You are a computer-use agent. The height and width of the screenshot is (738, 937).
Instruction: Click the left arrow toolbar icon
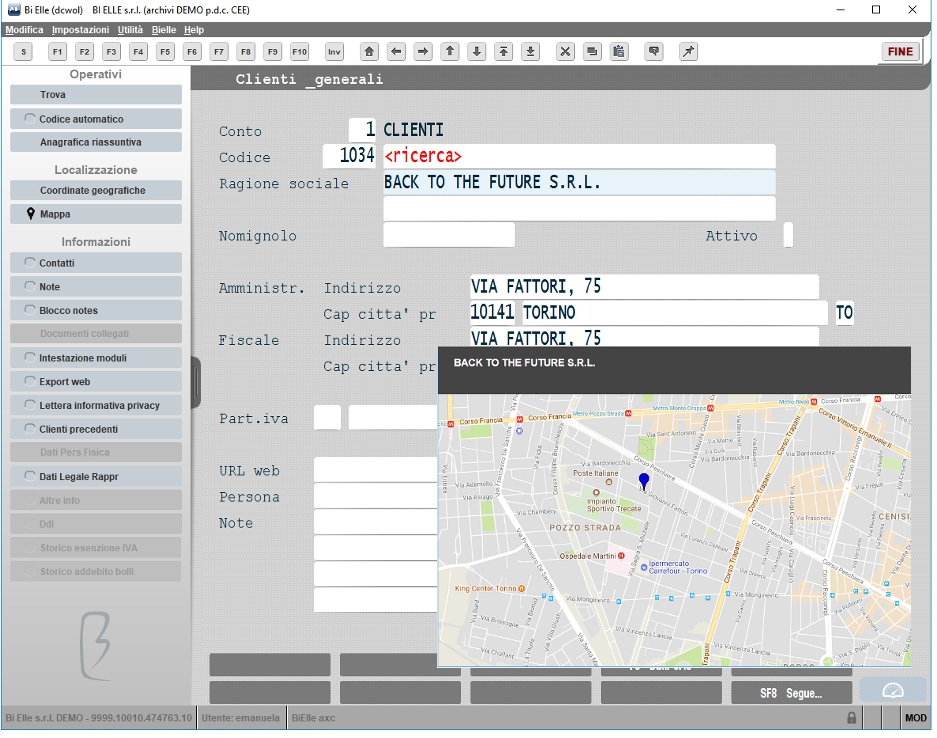(396, 52)
